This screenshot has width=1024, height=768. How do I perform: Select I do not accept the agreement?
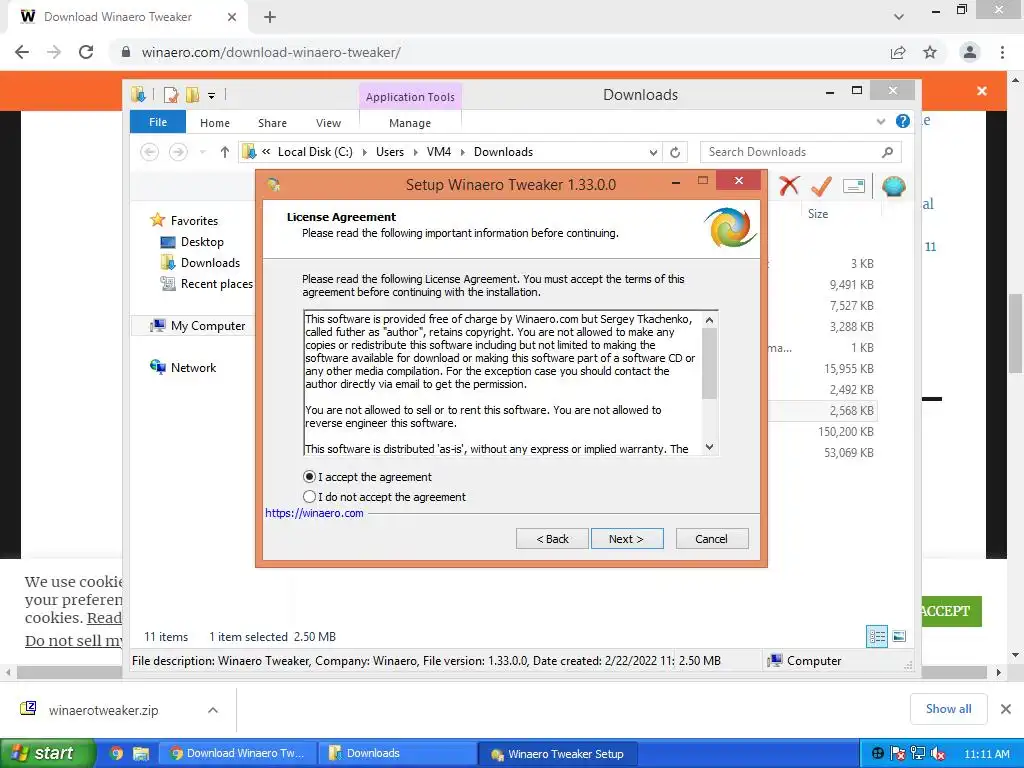coord(310,497)
